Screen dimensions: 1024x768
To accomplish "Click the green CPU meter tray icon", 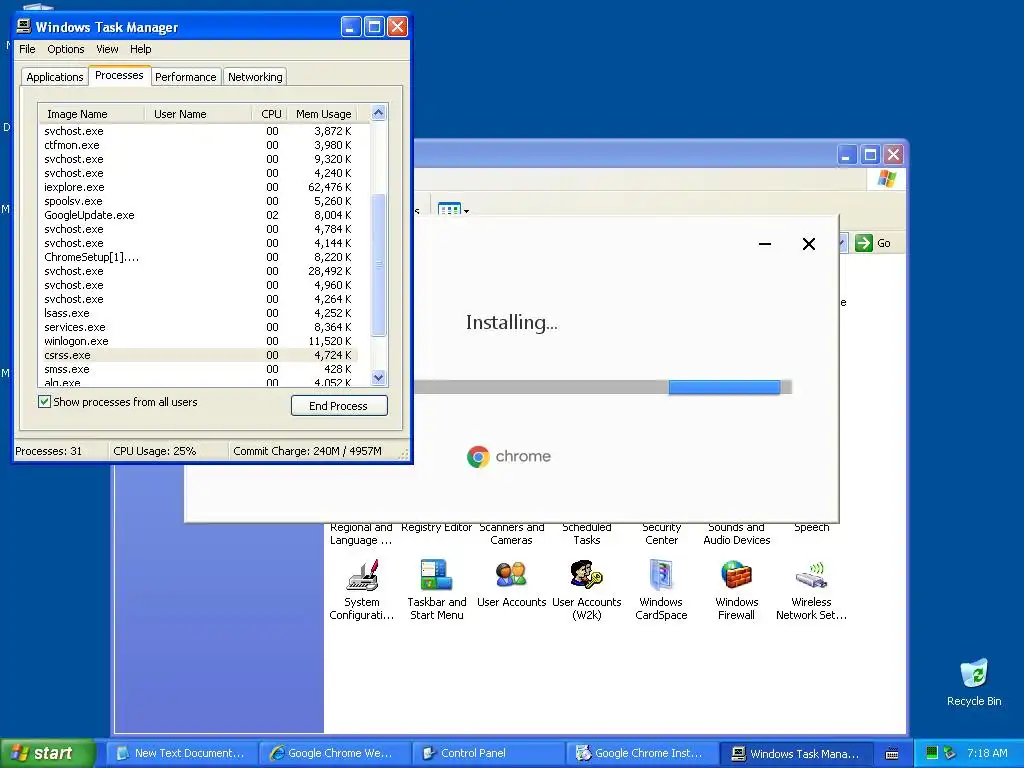I will (932, 753).
